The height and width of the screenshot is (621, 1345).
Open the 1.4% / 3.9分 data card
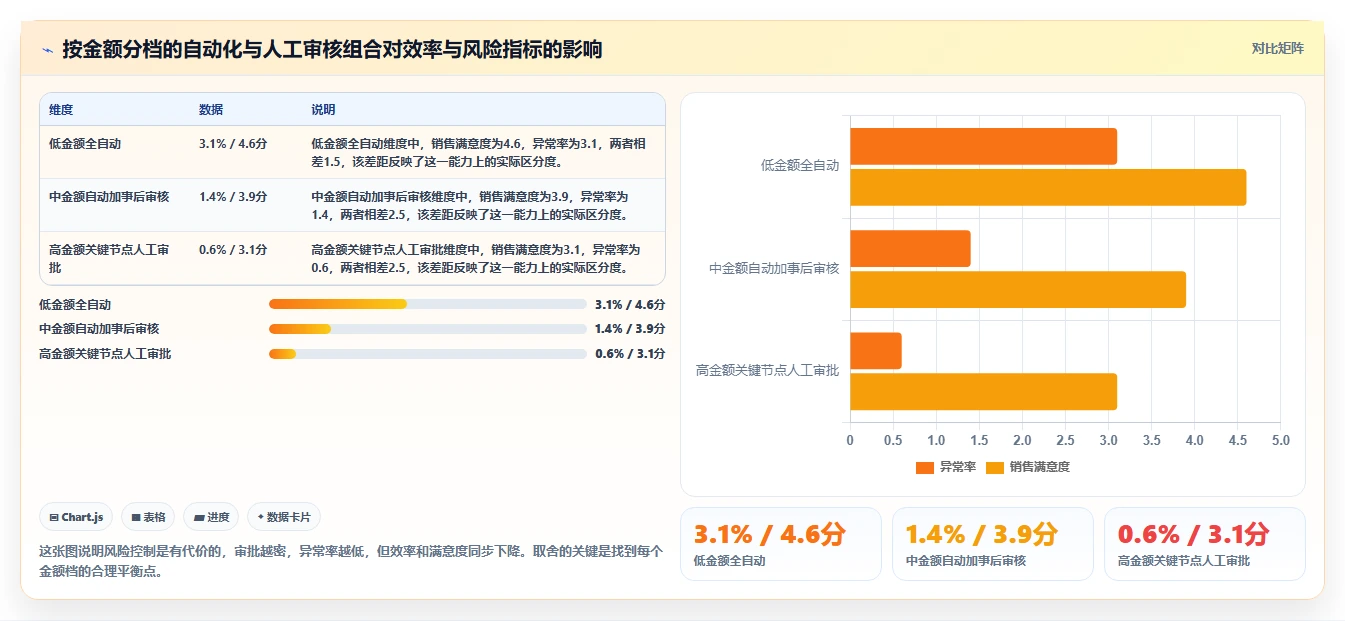click(x=993, y=544)
